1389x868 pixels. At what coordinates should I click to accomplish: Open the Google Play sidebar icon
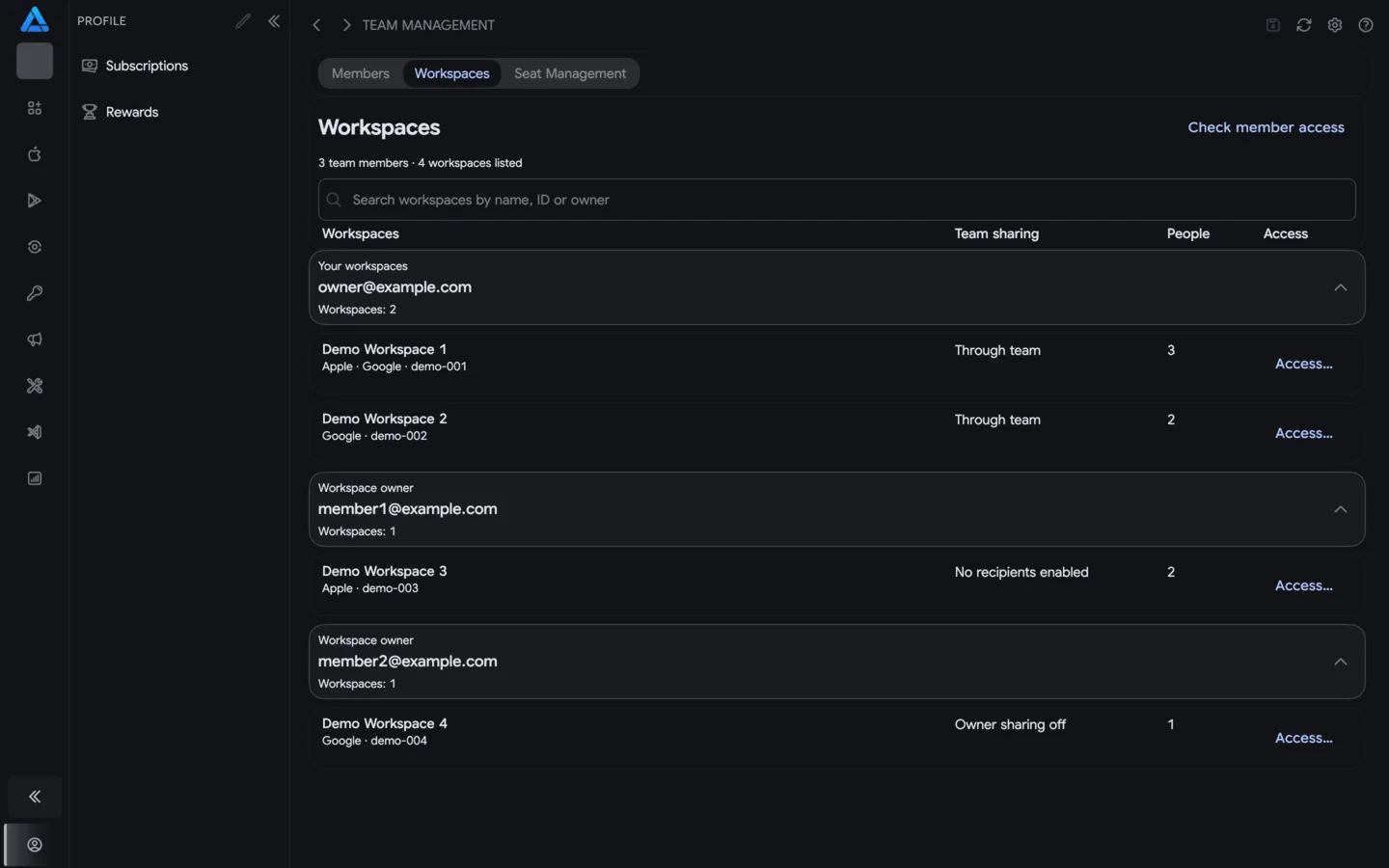pos(35,201)
